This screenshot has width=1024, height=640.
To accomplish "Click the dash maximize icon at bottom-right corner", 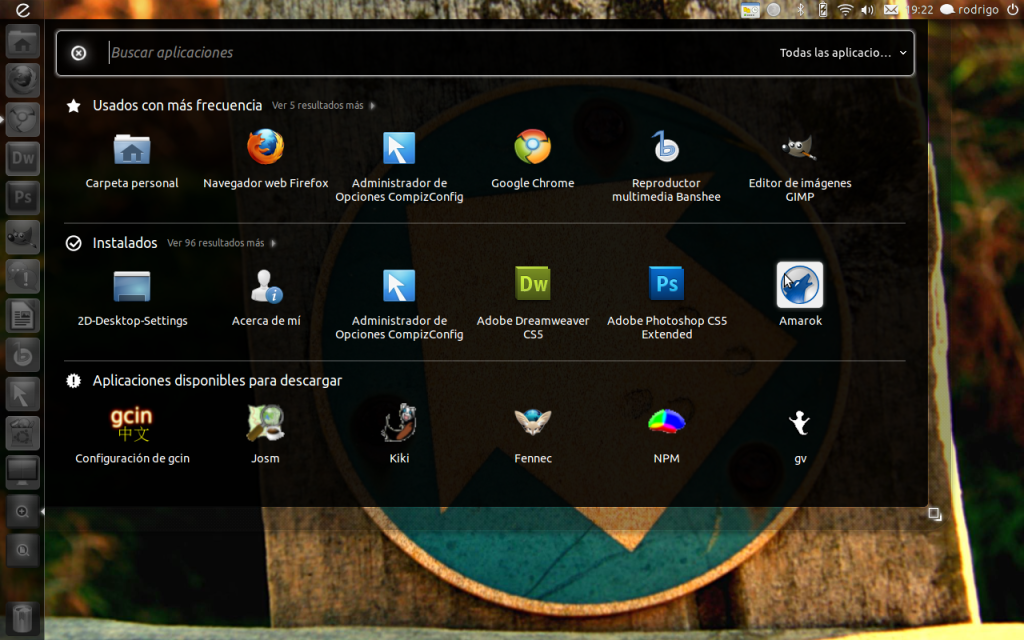I will click(x=935, y=515).
